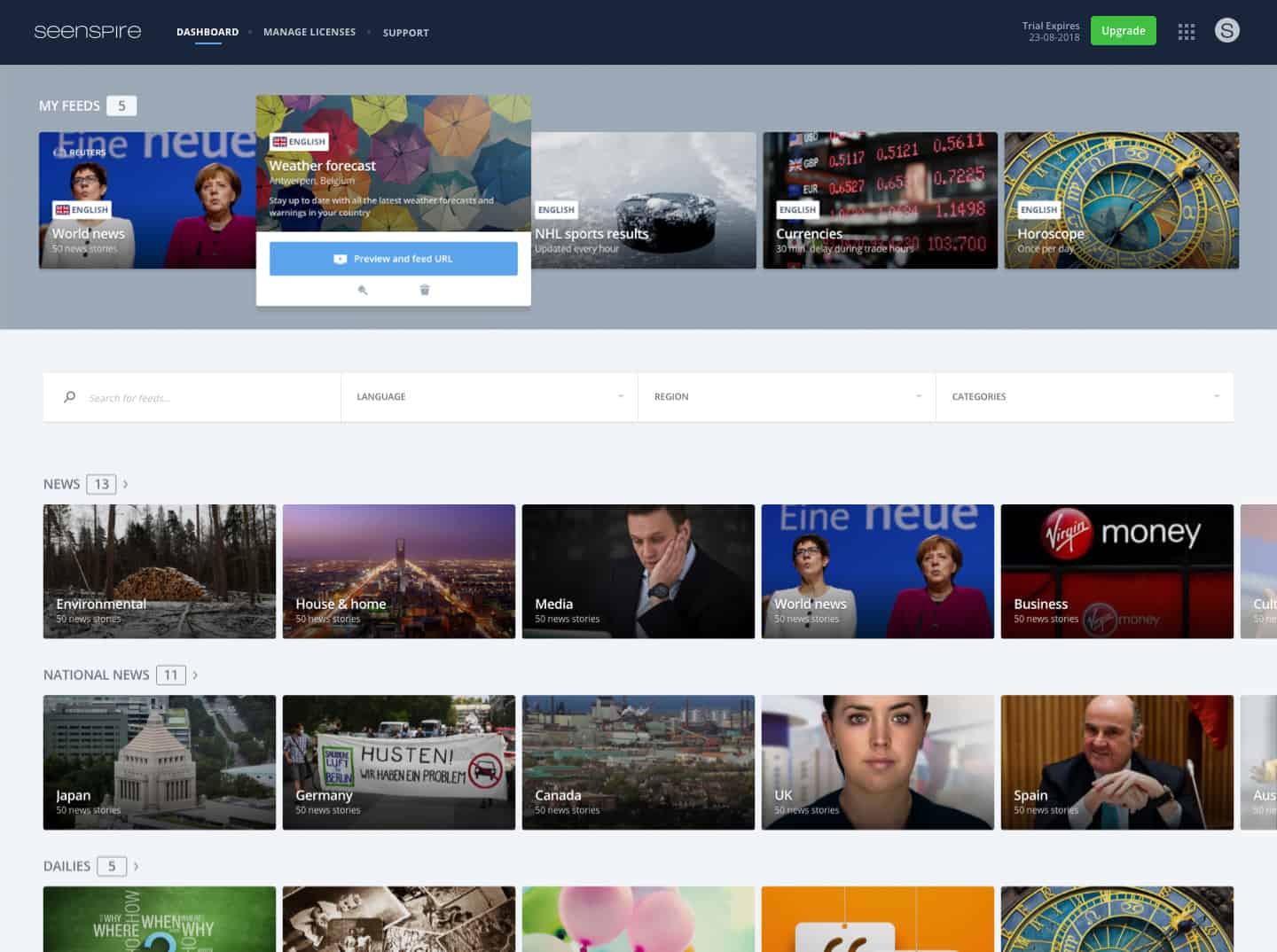Click the NEWS section heading
Image resolution: width=1277 pixels, height=952 pixels.
pyautogui.click(x=61, y=484)
